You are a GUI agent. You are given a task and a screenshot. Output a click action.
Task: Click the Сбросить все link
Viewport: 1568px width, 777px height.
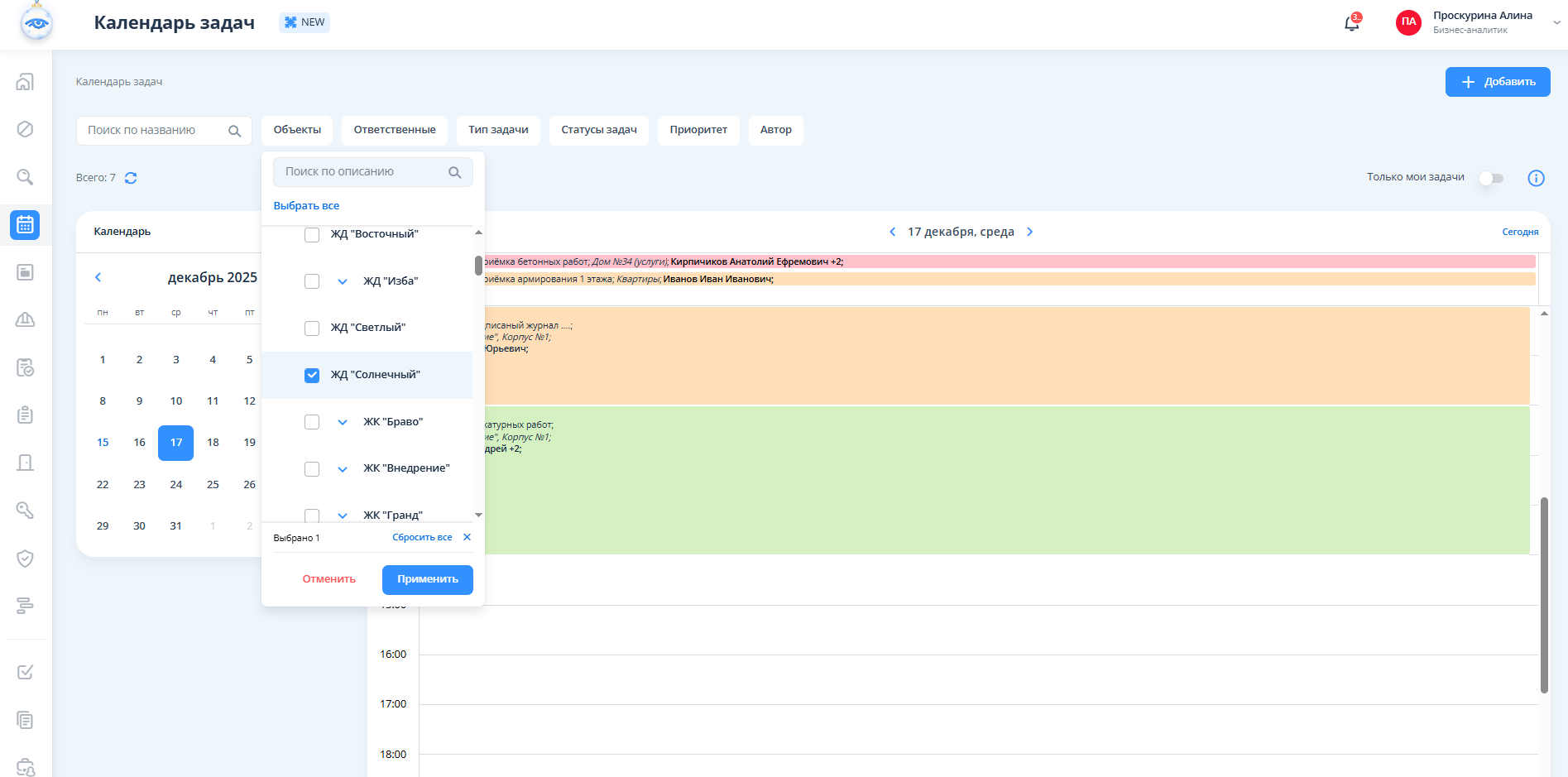[x=422, y=538]
